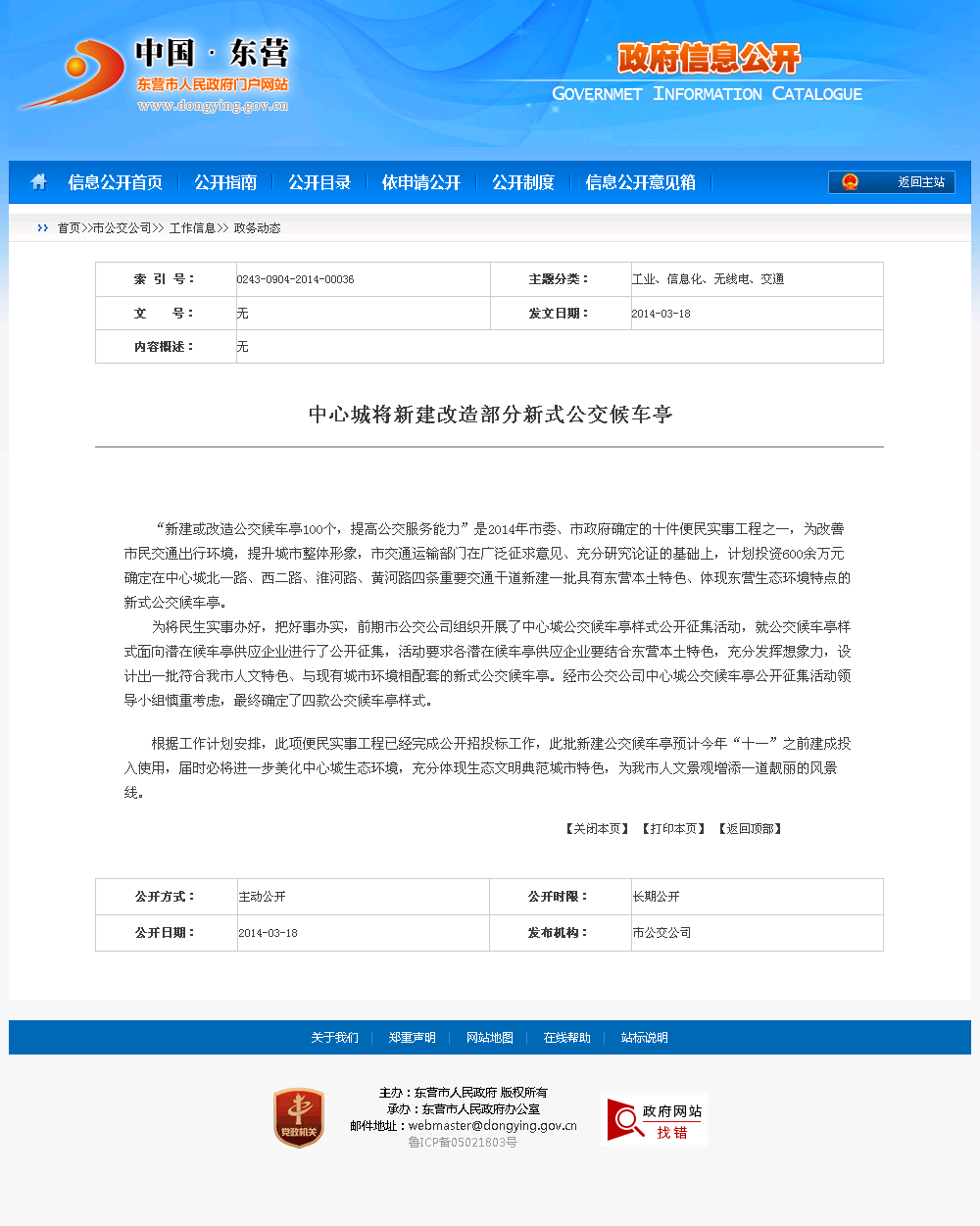Image resolution: width=980 pixels, height=1226 pixels.
Task: Open 信息公开意见箱 in the nav bar
Action: pyautogui.click(x=641, y=182)
